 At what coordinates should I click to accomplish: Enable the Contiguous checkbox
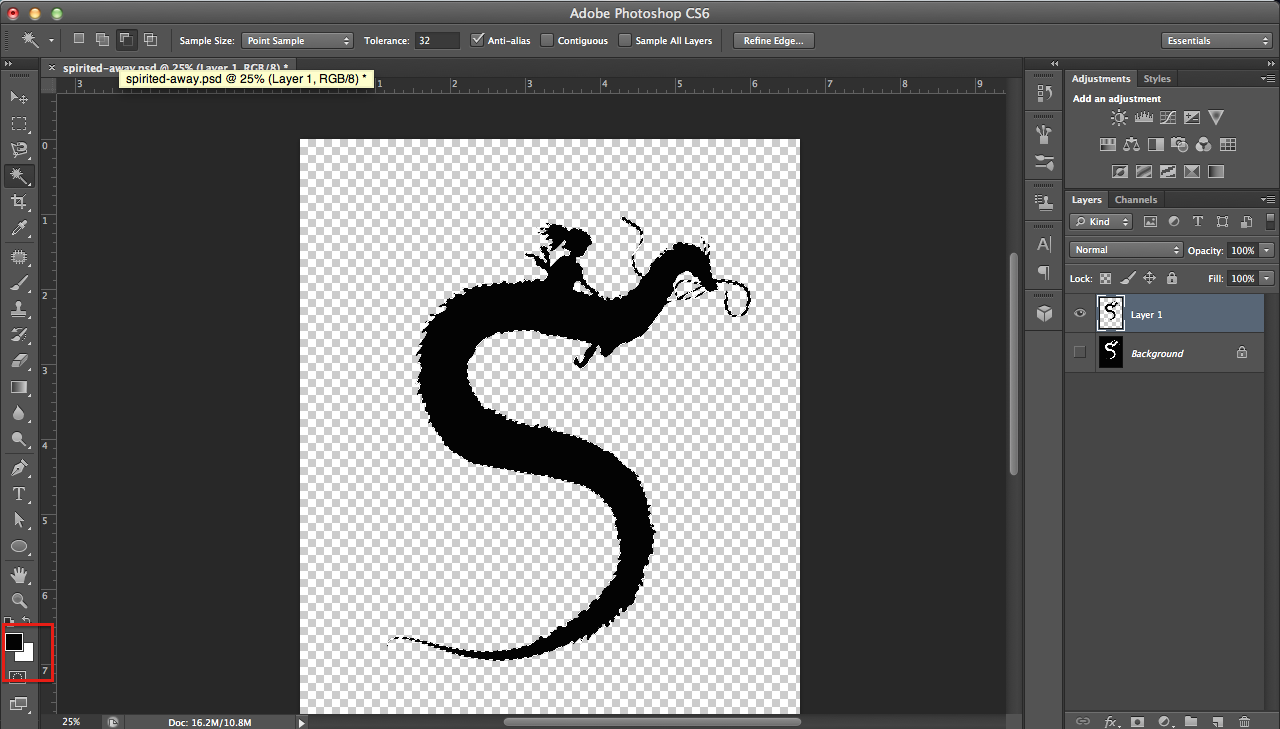(x=547, y=41)
